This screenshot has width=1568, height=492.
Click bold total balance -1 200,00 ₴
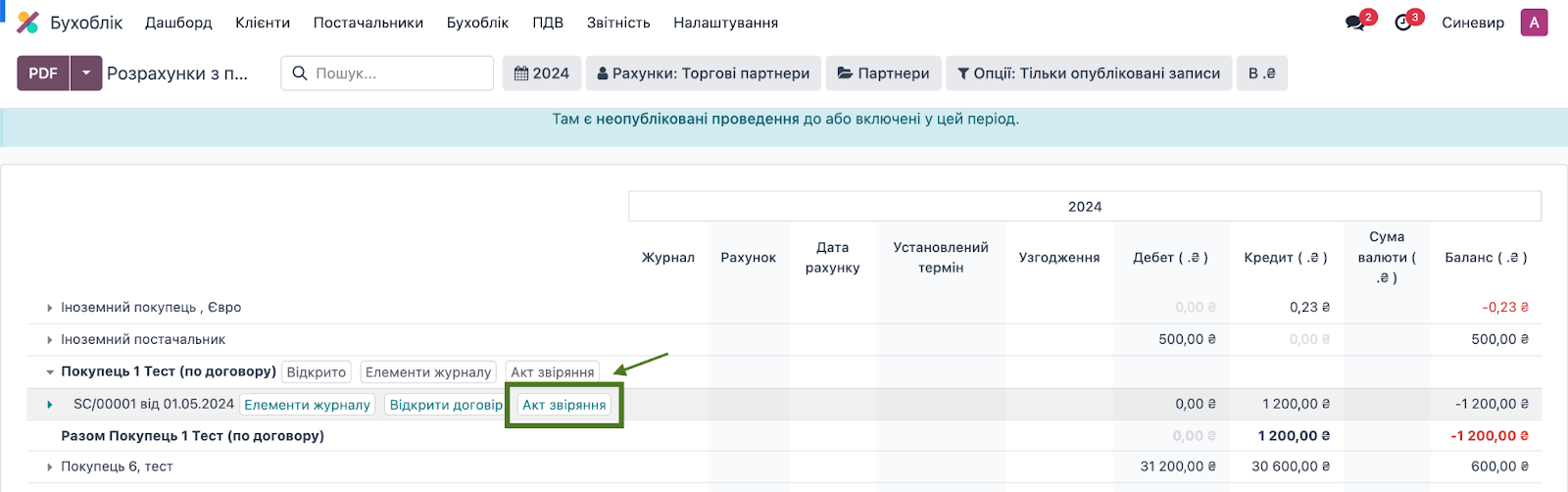tap(1490, 436)
